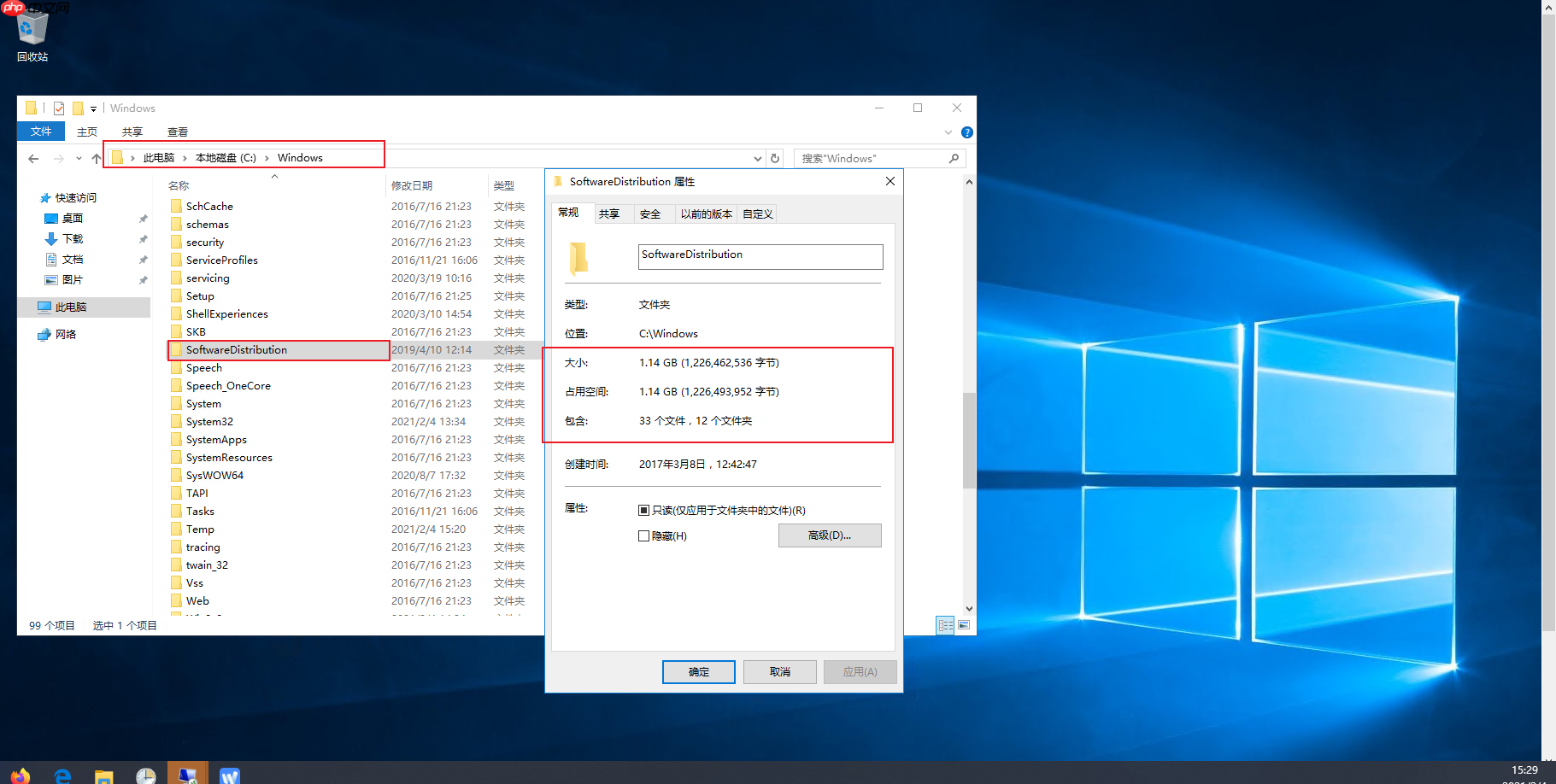Open the address bar dropdown arrow

757,158
